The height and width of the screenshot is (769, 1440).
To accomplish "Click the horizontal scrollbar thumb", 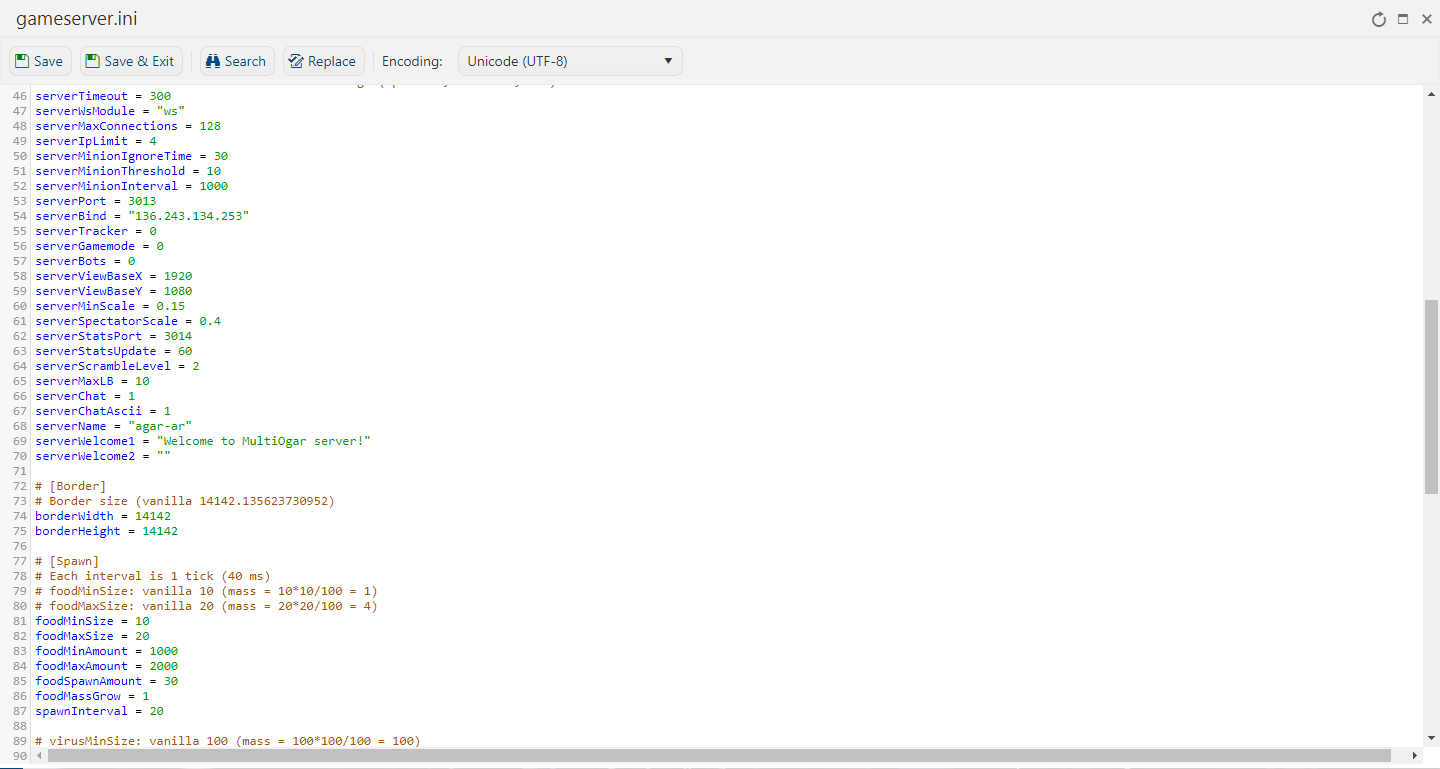I will (x=718, y=756).
